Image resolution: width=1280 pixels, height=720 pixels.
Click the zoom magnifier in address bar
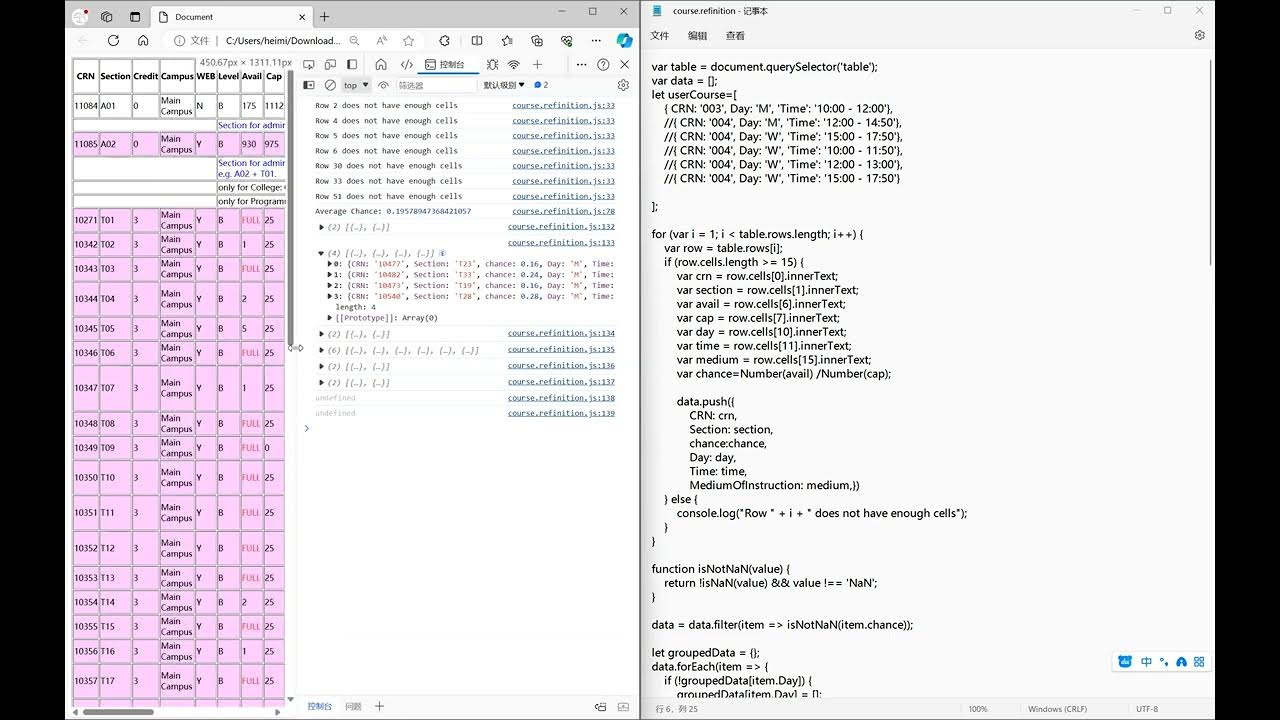[x=355, y=41]
